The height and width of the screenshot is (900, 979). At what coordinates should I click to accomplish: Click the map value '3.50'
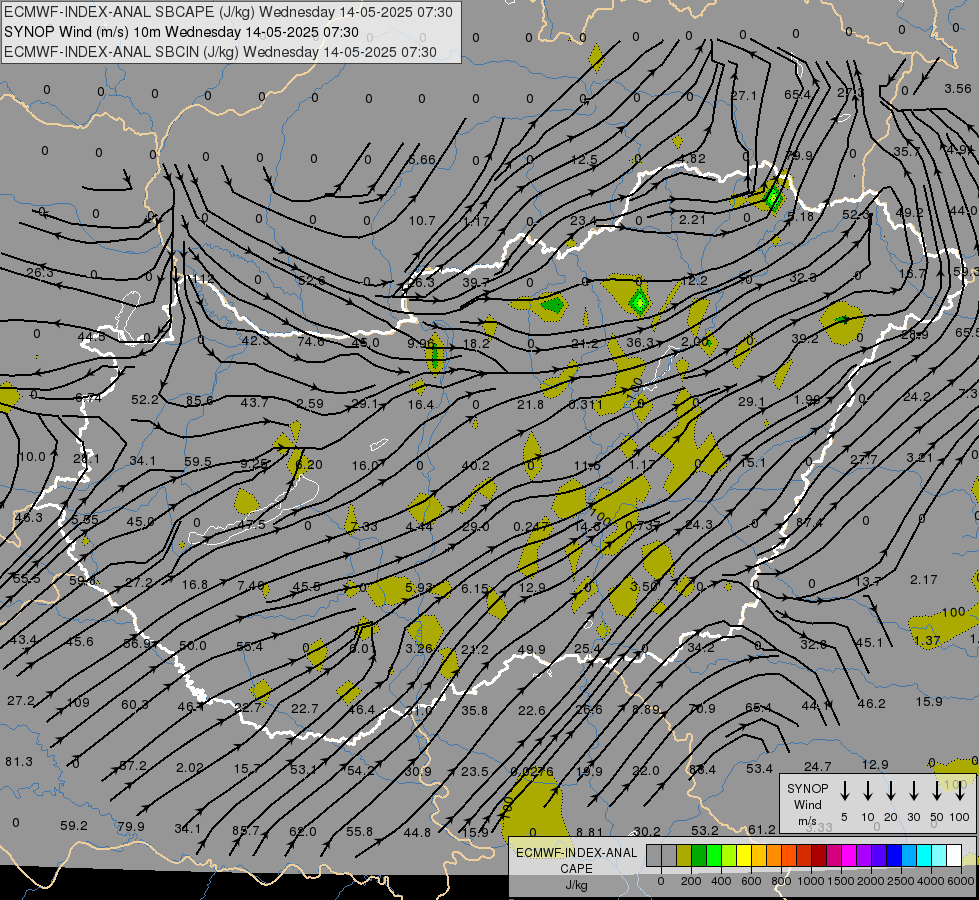pyautogui.click(x=644, y=586)
